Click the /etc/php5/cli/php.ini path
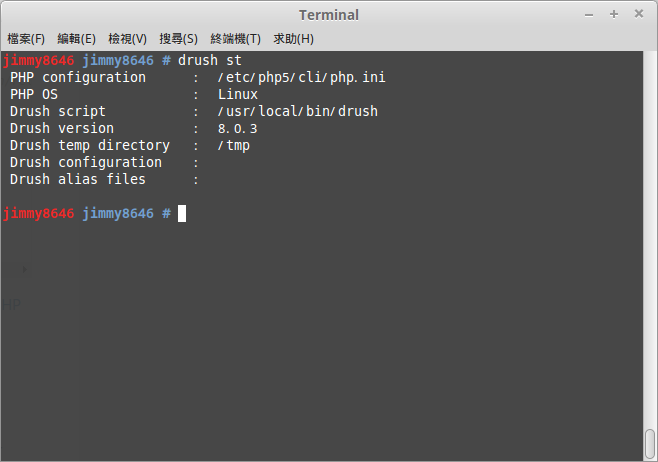 coord(301,78)
